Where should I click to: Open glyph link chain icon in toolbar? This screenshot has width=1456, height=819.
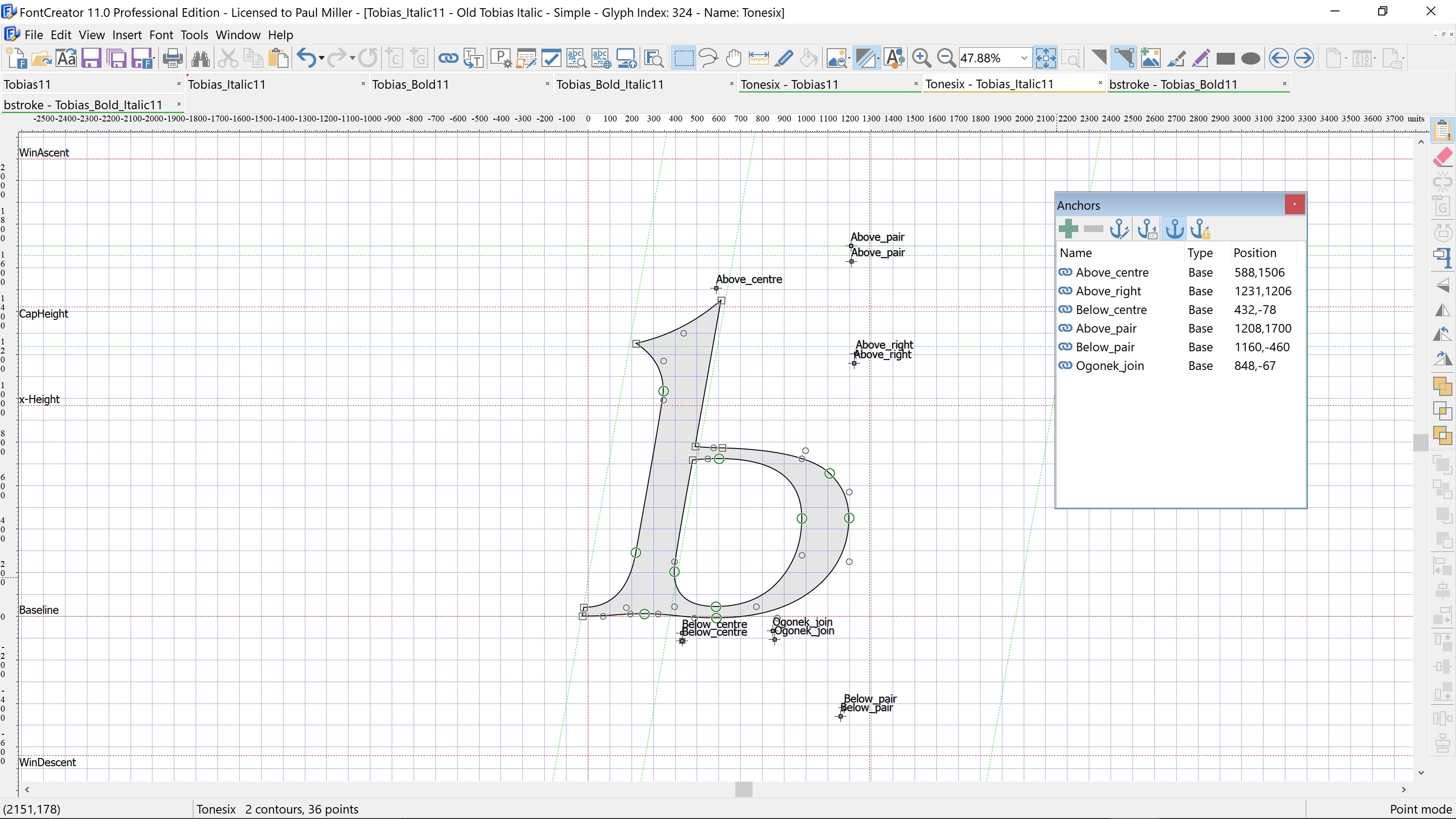pyautogui.click(x=448, y=58)
